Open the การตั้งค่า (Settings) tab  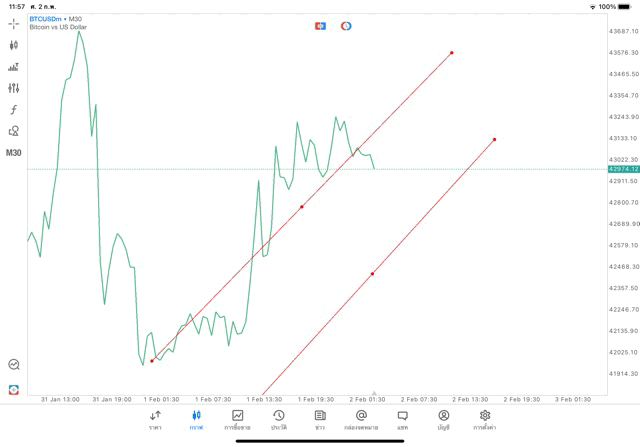485,419
